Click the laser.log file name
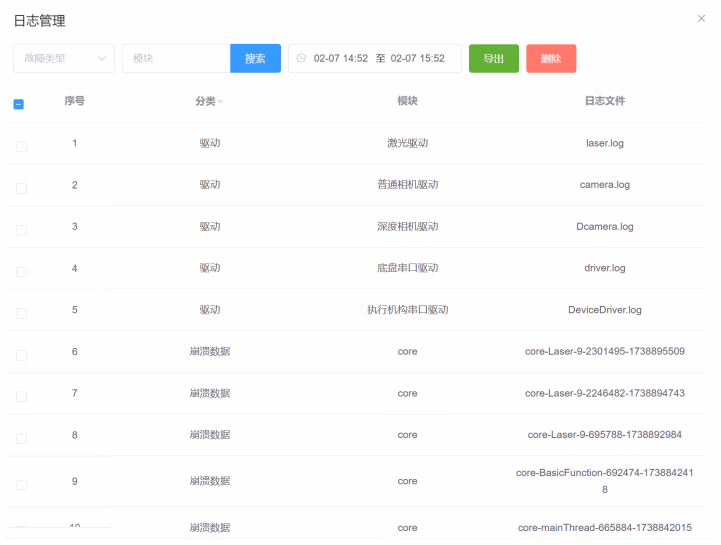 pos(605,143)
